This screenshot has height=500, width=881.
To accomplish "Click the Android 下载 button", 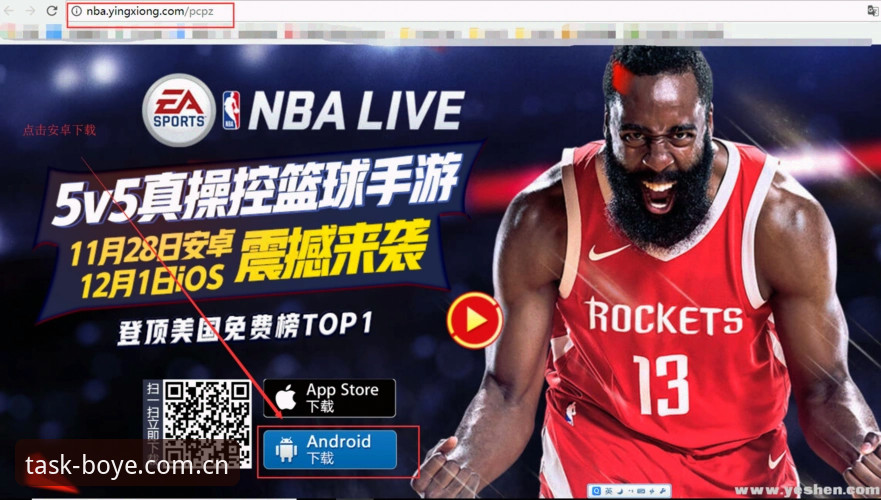I will [x=330, y=449].
